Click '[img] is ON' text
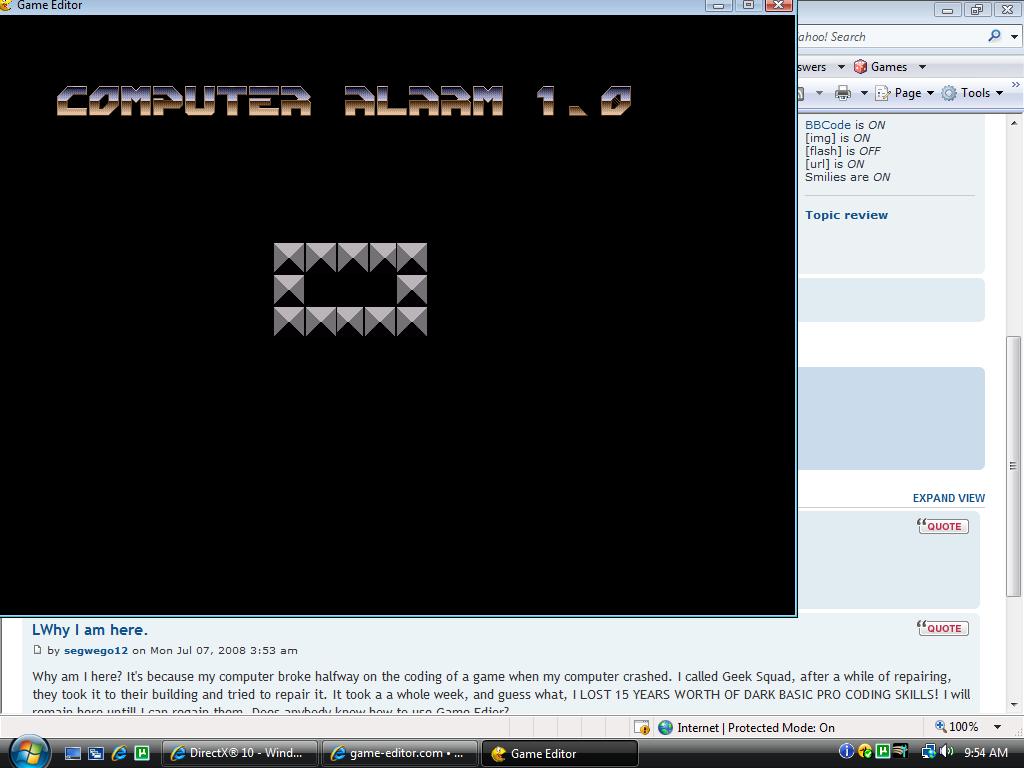Screen dimensions: 1024x768 (x=837, y=138)
